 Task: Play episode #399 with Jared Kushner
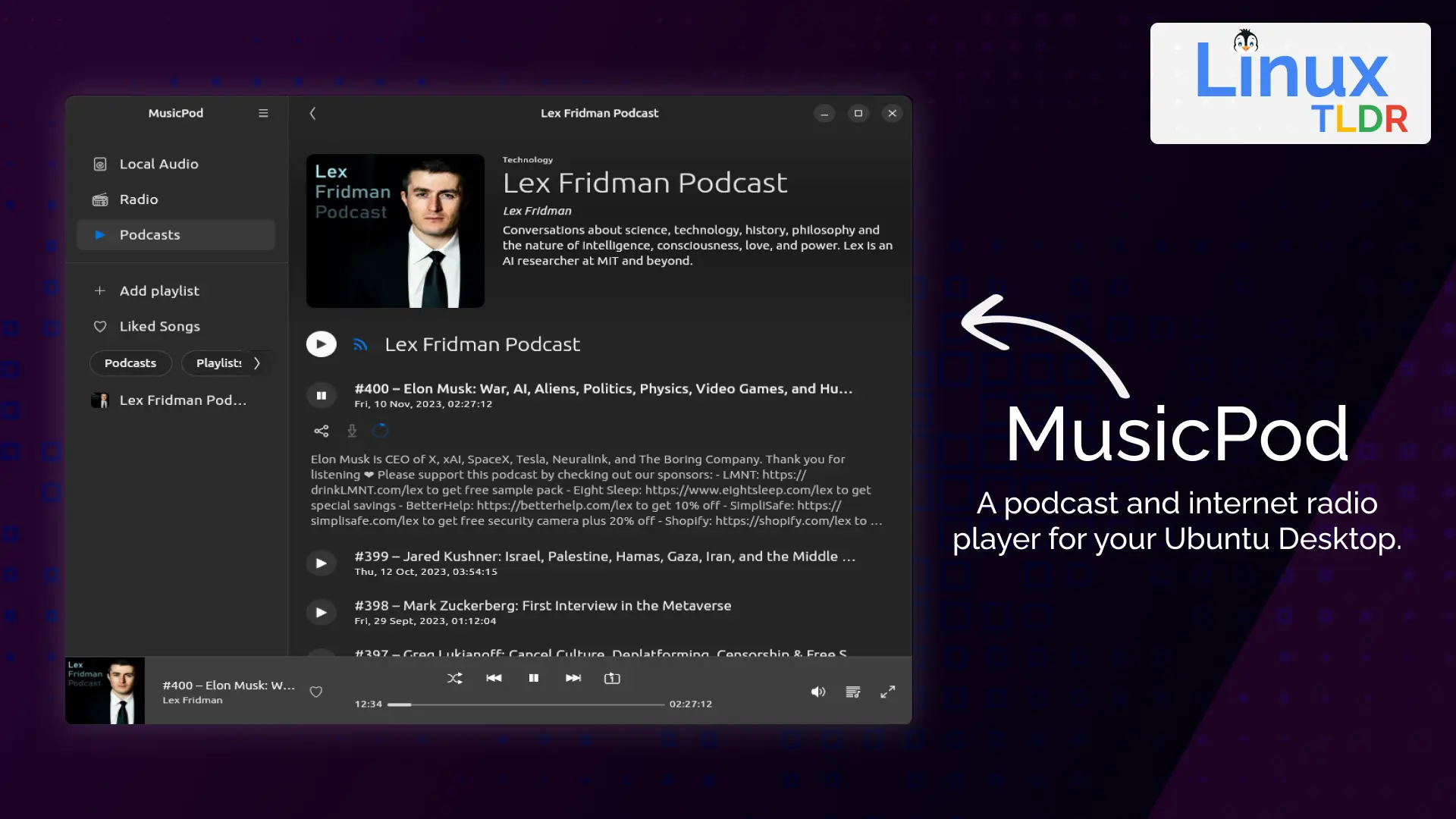click(x=321, y=563)
